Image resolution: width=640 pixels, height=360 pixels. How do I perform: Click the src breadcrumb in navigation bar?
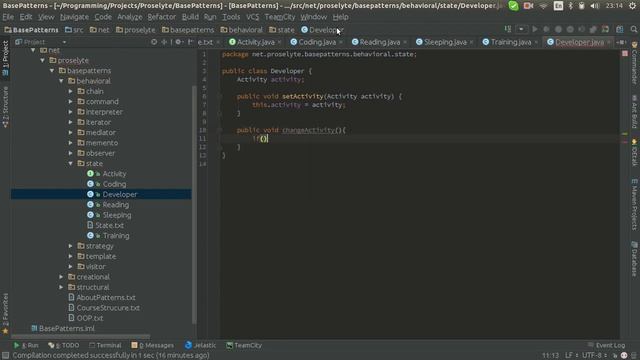[x=74, y=30]
